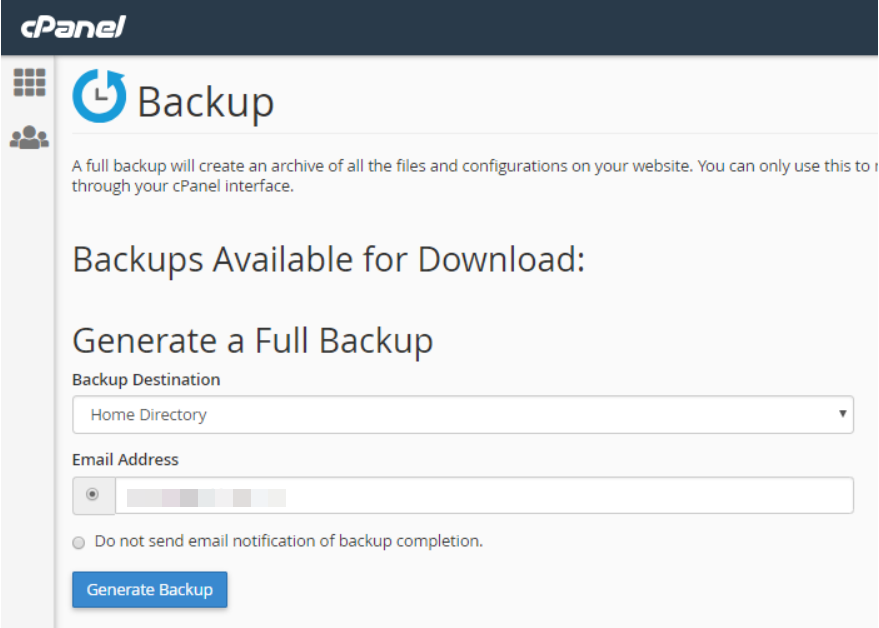879x628 pixels.
Task: Select the email address radio button
Action: [92, 494]
